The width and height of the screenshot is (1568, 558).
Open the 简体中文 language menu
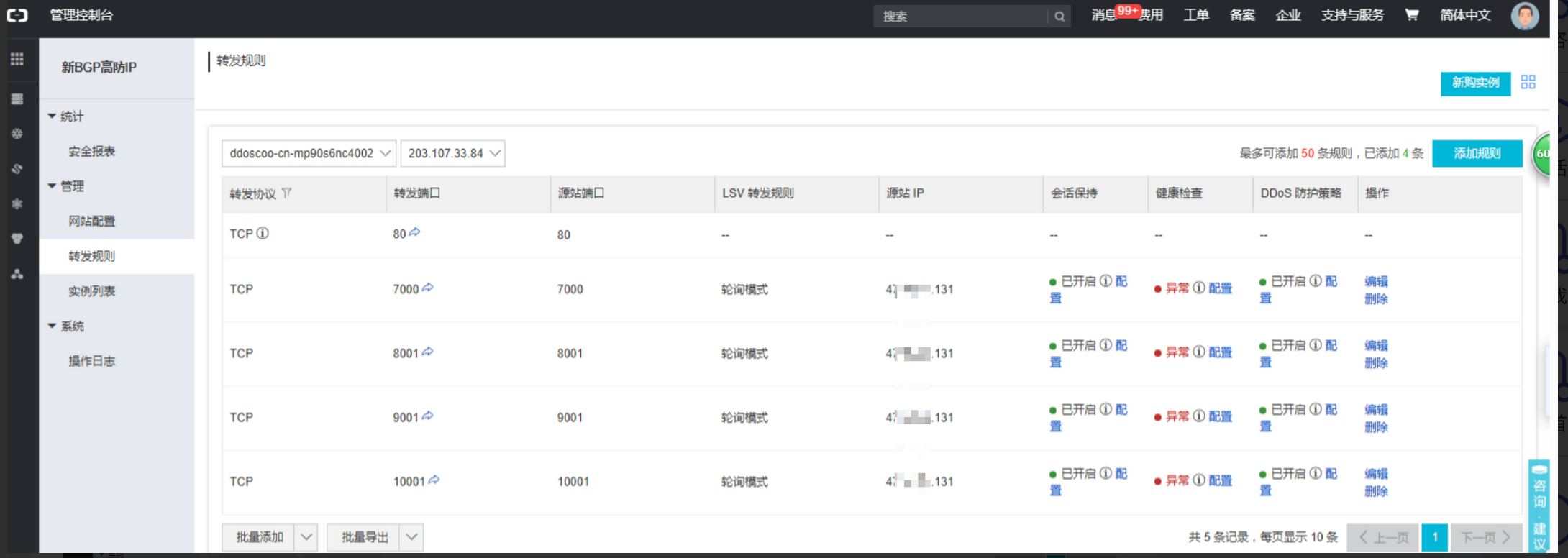click(1465, 15)
